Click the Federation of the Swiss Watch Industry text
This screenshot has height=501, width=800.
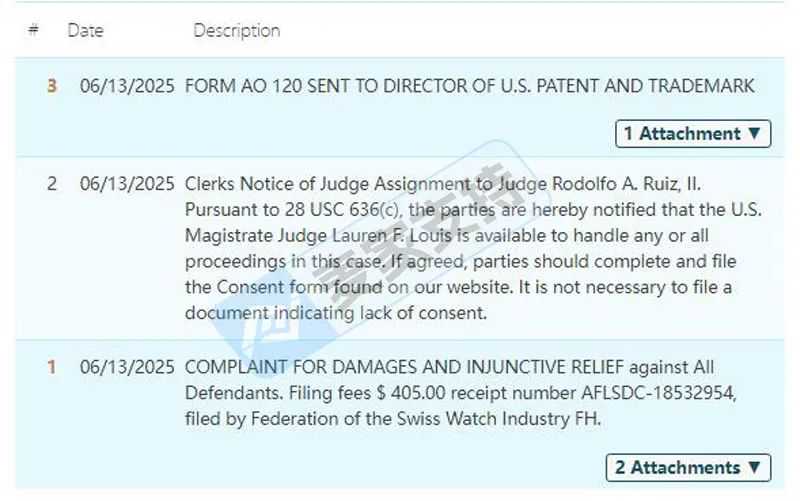425,419
